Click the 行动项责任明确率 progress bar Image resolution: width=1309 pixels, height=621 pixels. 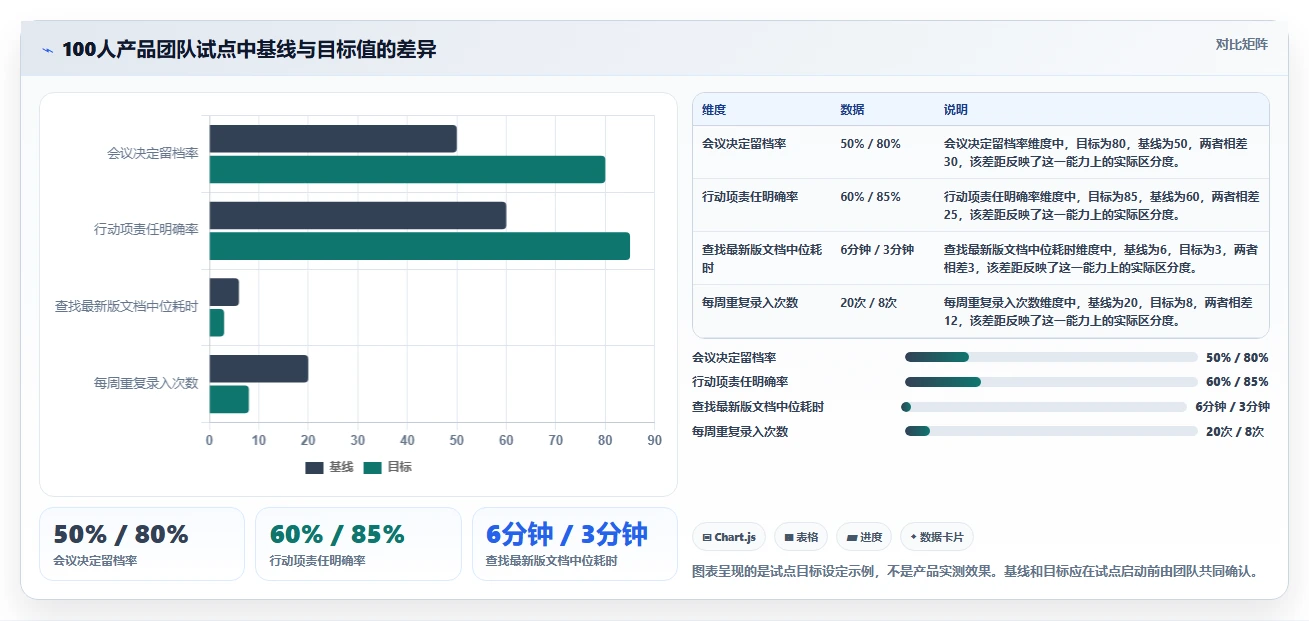(x=1051, y=382)
